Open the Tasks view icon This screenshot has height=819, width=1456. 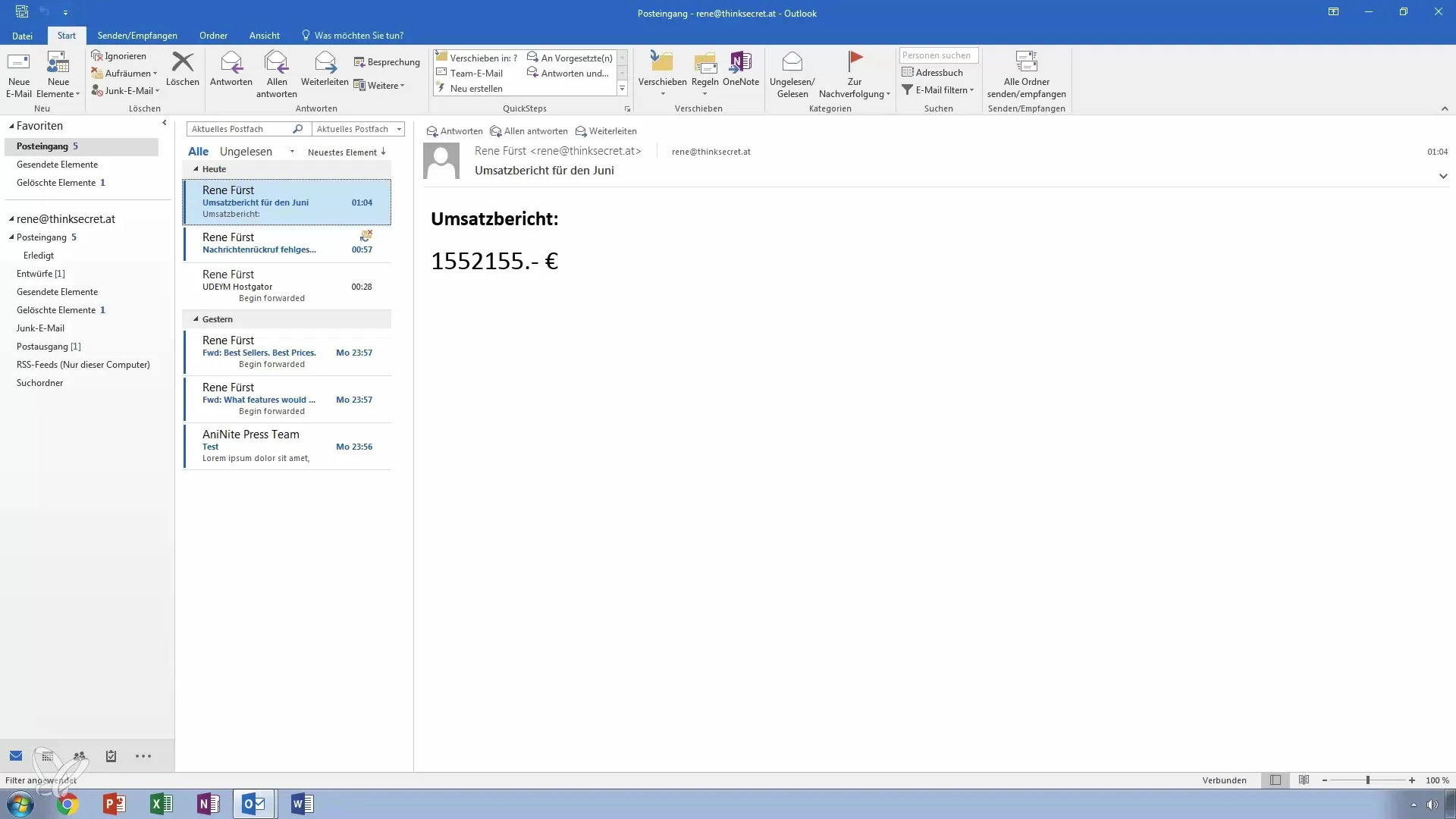point(111,756)
